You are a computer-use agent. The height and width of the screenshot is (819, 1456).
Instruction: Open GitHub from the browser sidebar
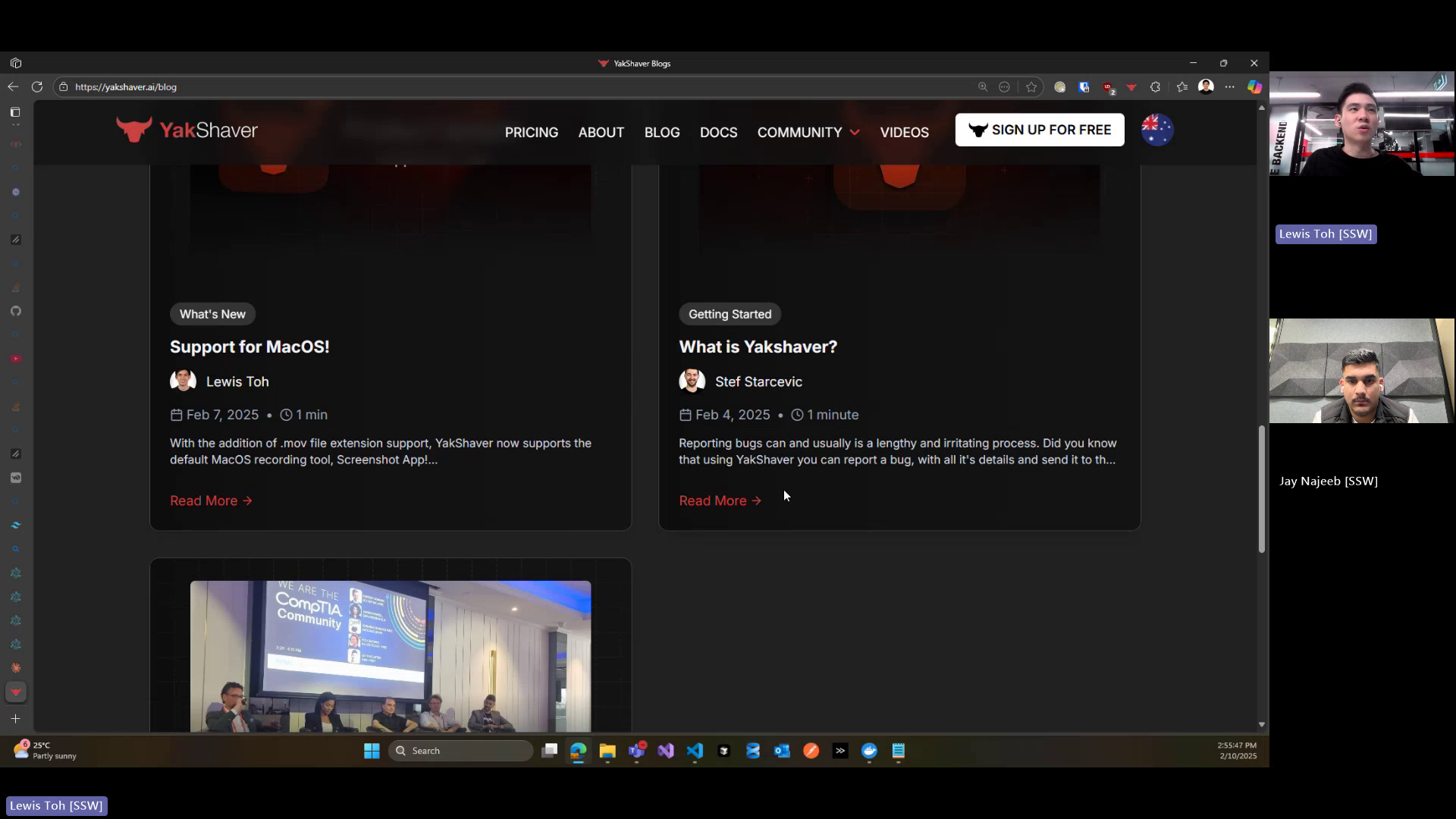click(16, 311)
